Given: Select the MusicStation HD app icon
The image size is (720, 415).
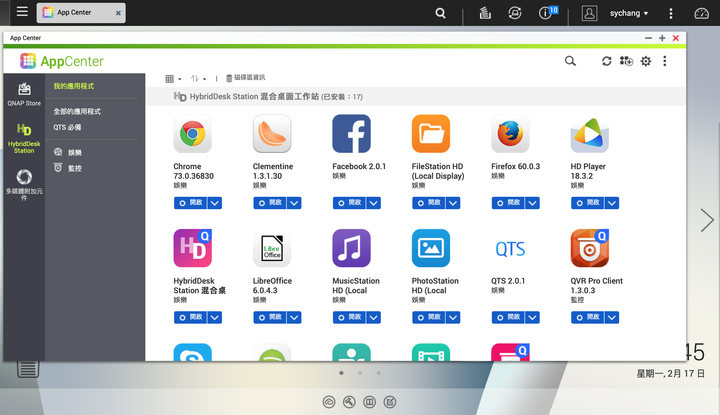Looking at the screenshot, I should tap(351, 248).
